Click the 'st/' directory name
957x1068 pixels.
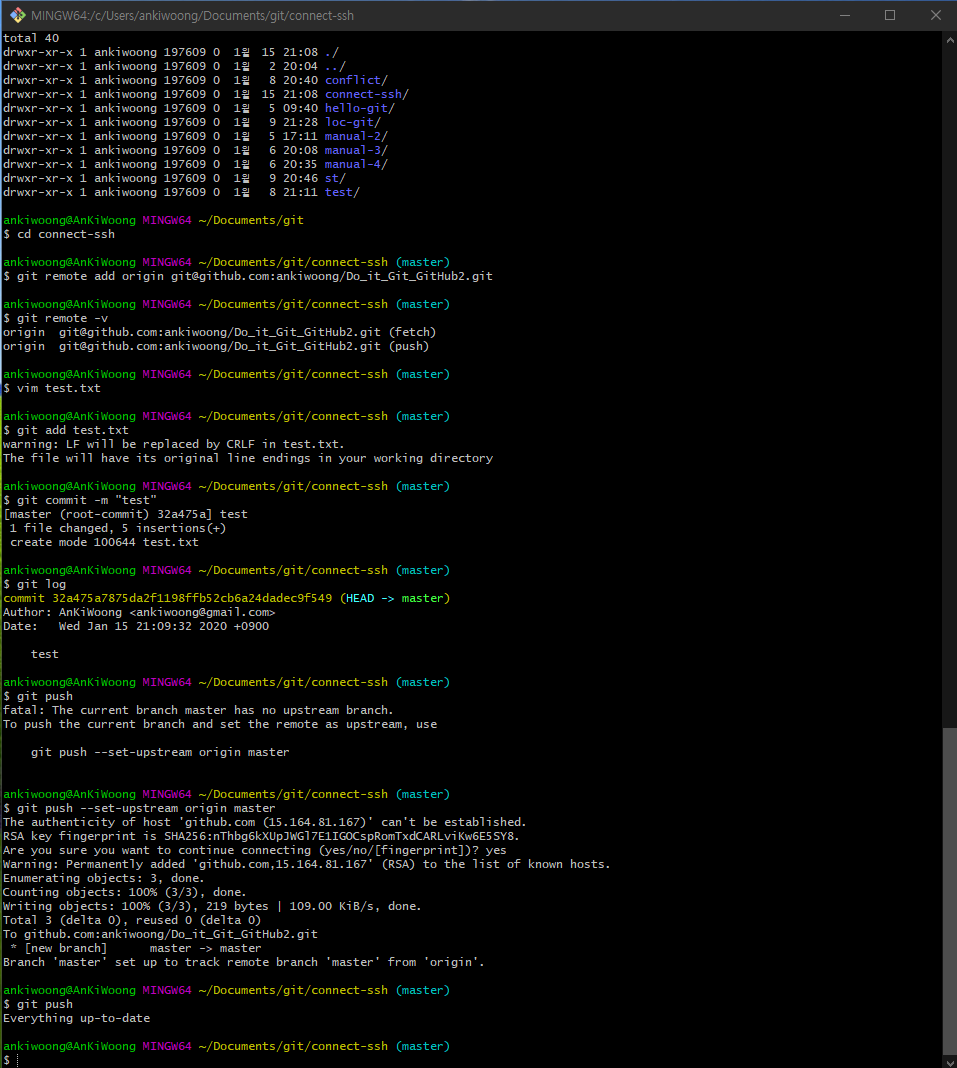335,178
